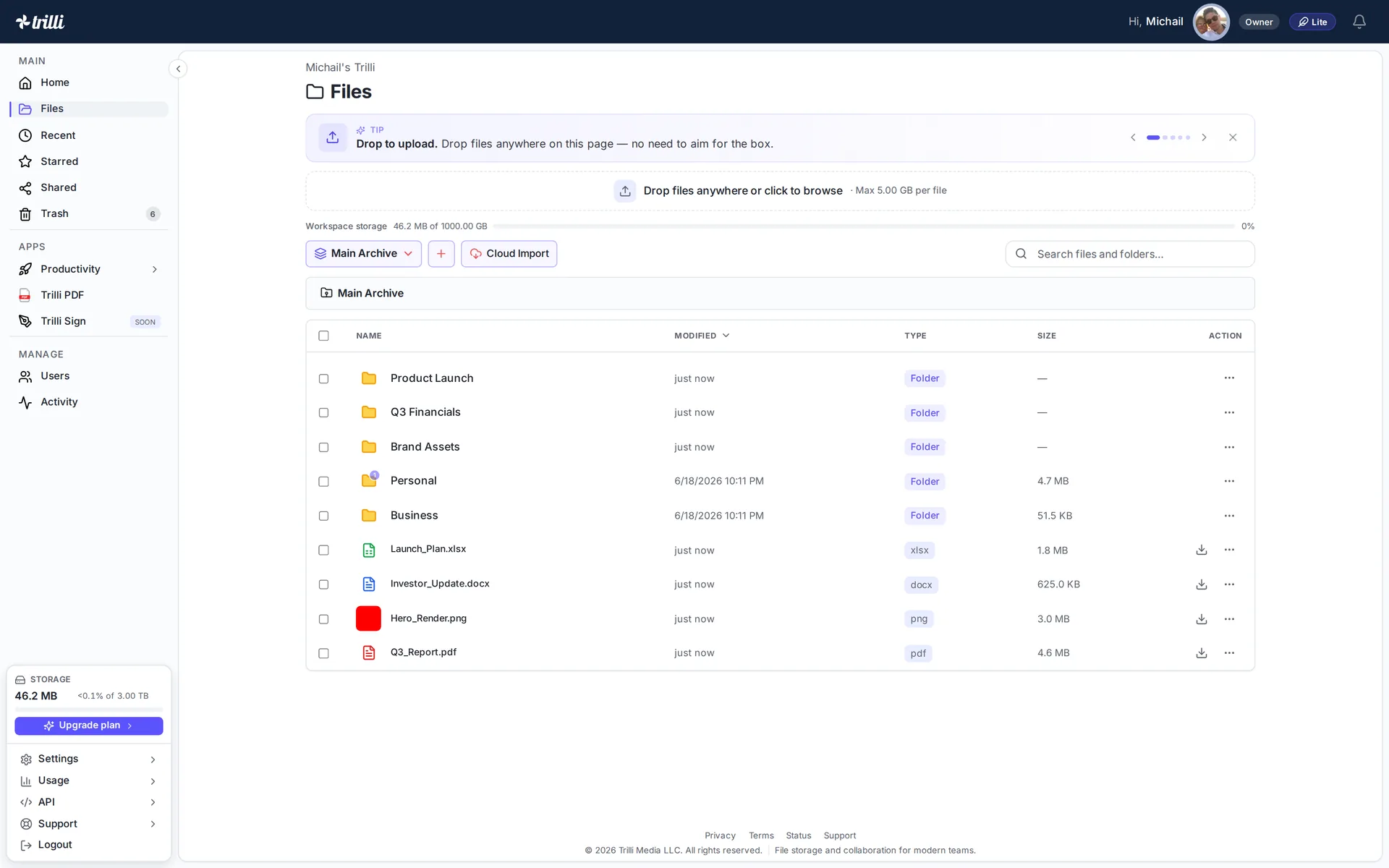Tick the Personal folder checkbox
The height and width of the screenshot is (868, 1389).
323,481
